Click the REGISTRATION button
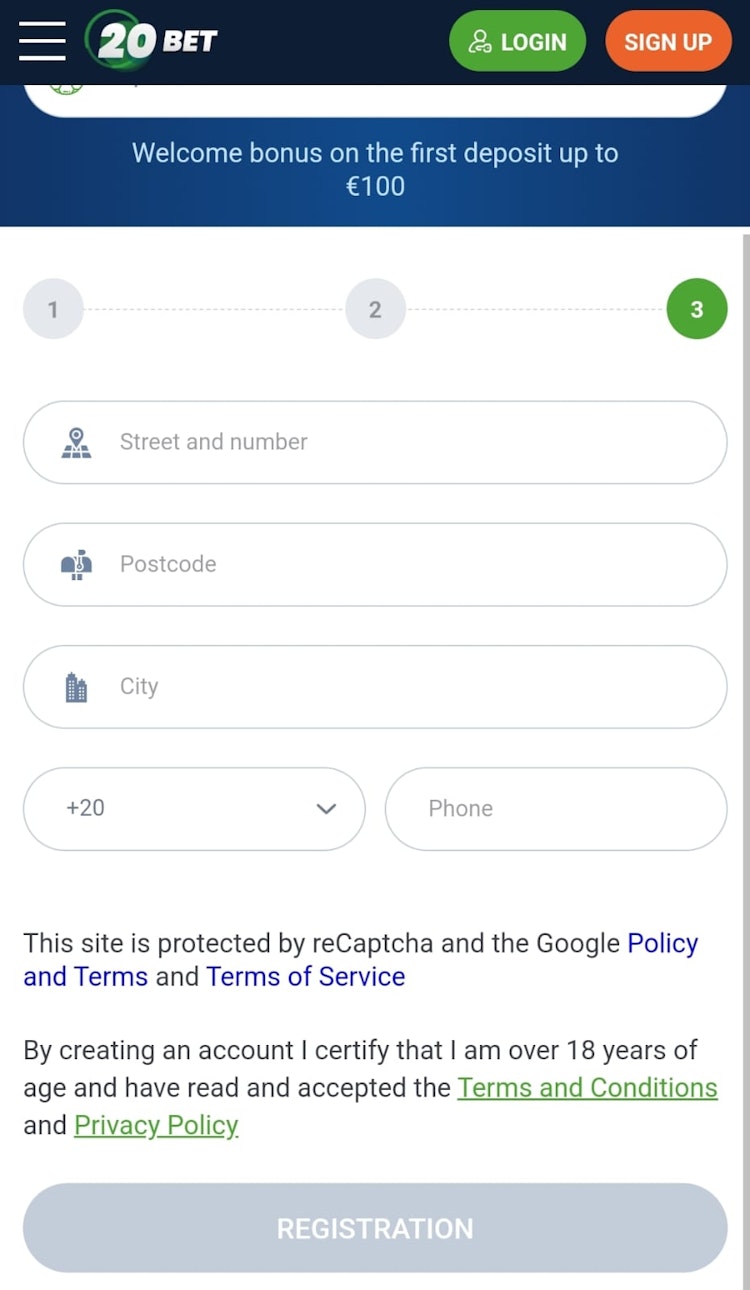750x1290 pixels. 375,1228
